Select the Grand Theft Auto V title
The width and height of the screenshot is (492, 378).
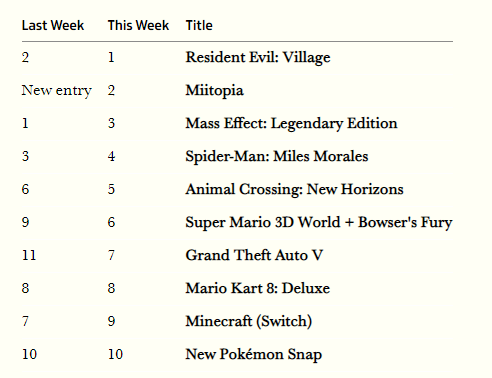pos(254,255)
